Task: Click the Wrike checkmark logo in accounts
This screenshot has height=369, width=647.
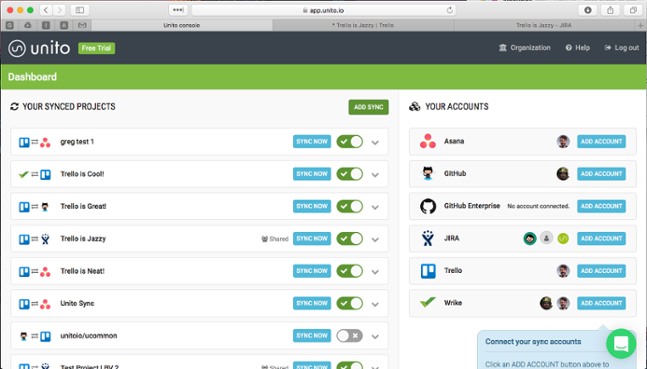Action: pos(427,302)
